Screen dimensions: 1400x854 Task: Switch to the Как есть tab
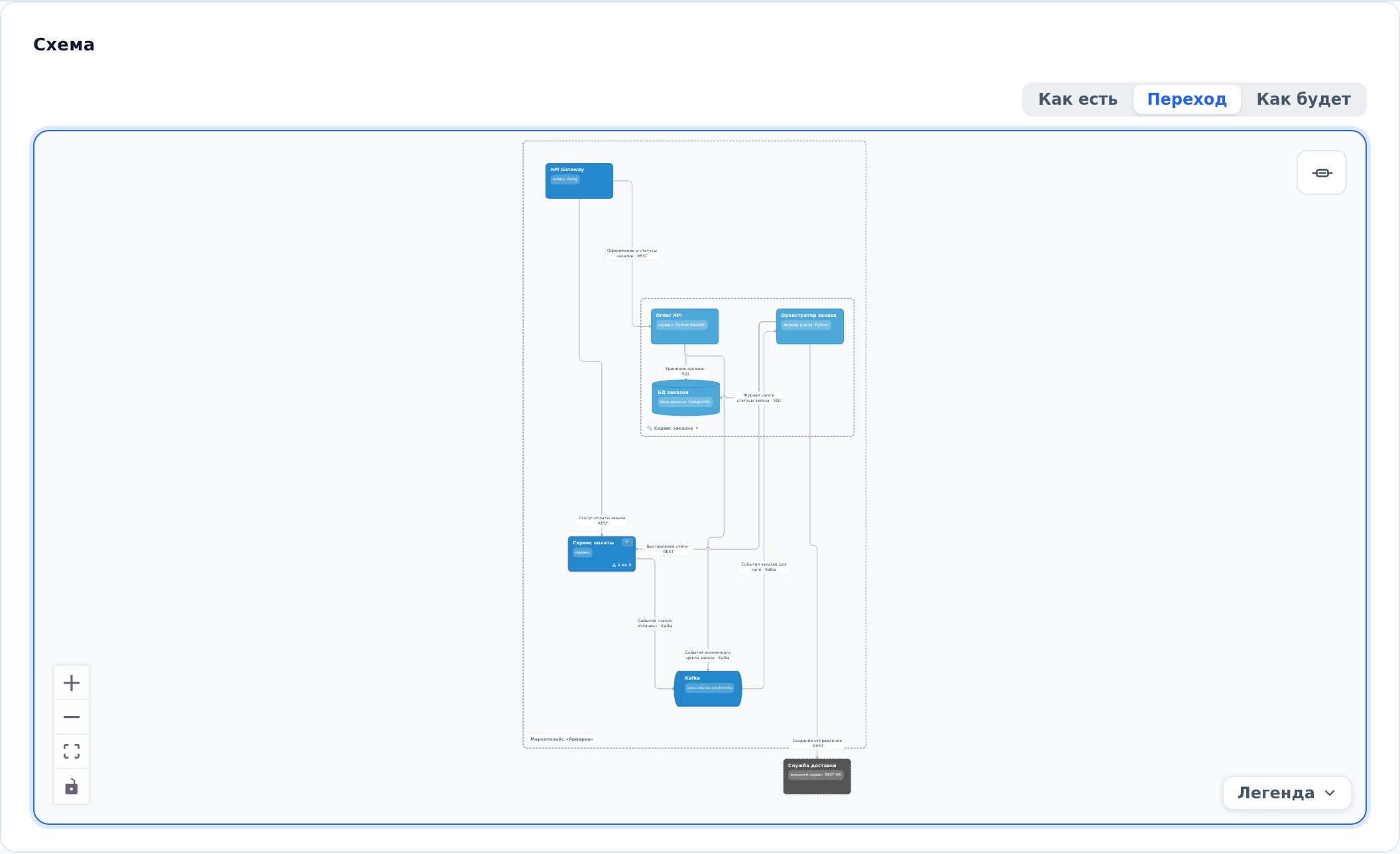click(x=1078, y=99)
